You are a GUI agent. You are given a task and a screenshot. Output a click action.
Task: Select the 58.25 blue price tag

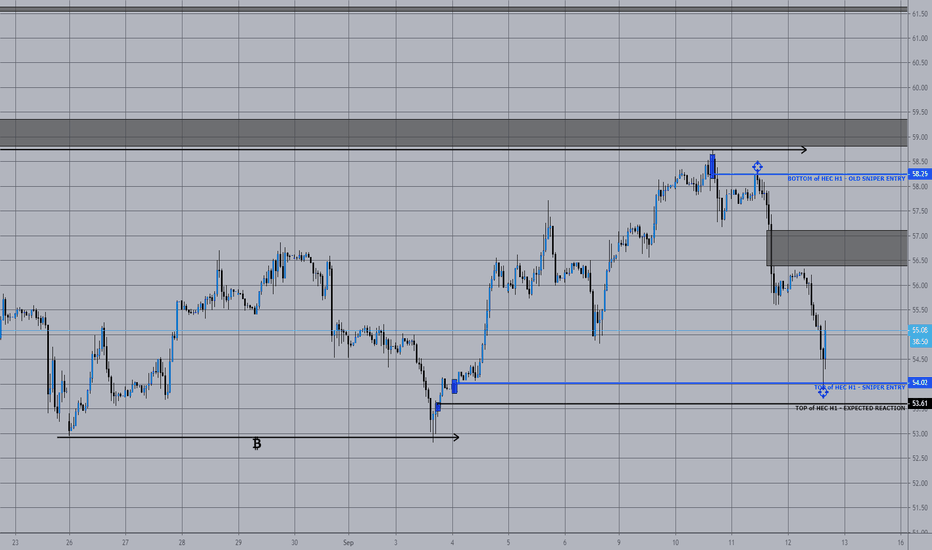pyautogui.click(x=920, y=174)
